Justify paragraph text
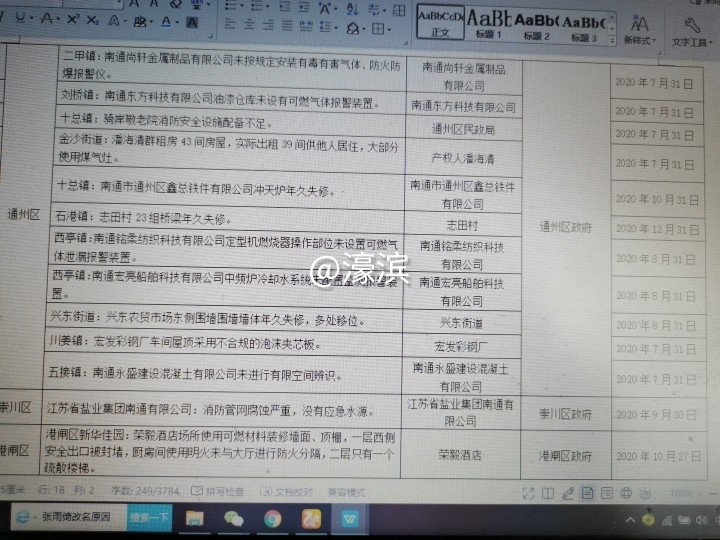Image resolution: width=720 pixels, height=540 pixels. click(x=287, y=26)
